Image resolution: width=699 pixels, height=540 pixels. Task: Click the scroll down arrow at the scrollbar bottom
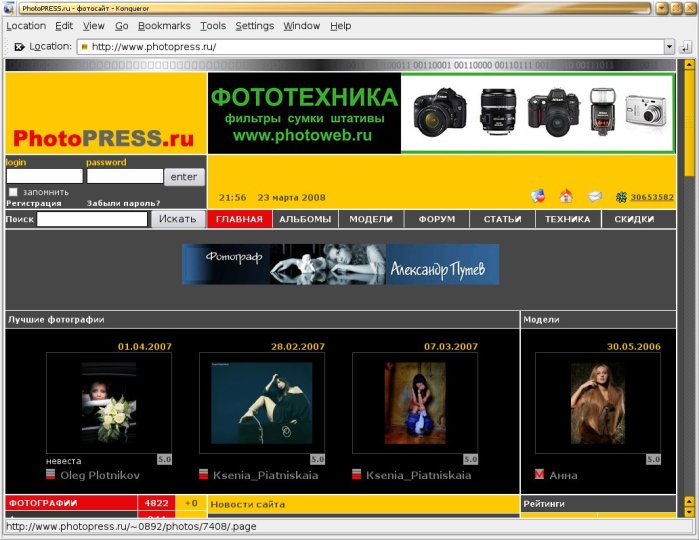pos(689,512)
